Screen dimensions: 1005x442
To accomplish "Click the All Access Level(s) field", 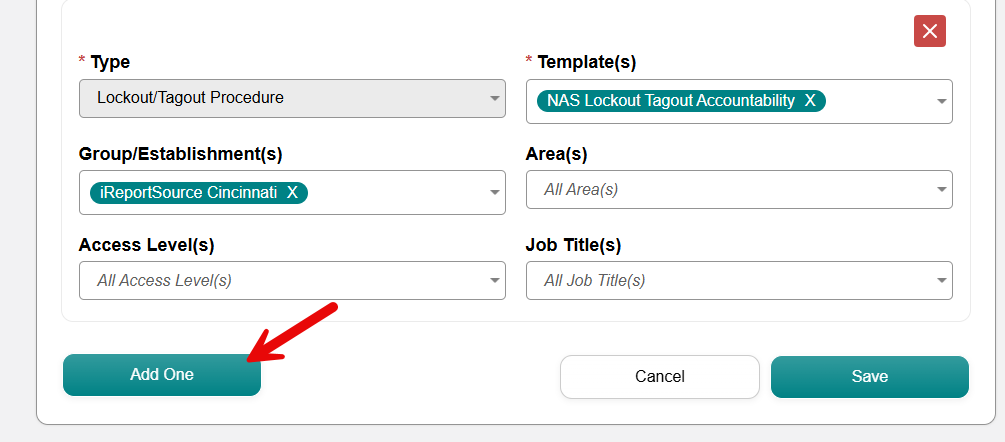I will tap(292, 281).
